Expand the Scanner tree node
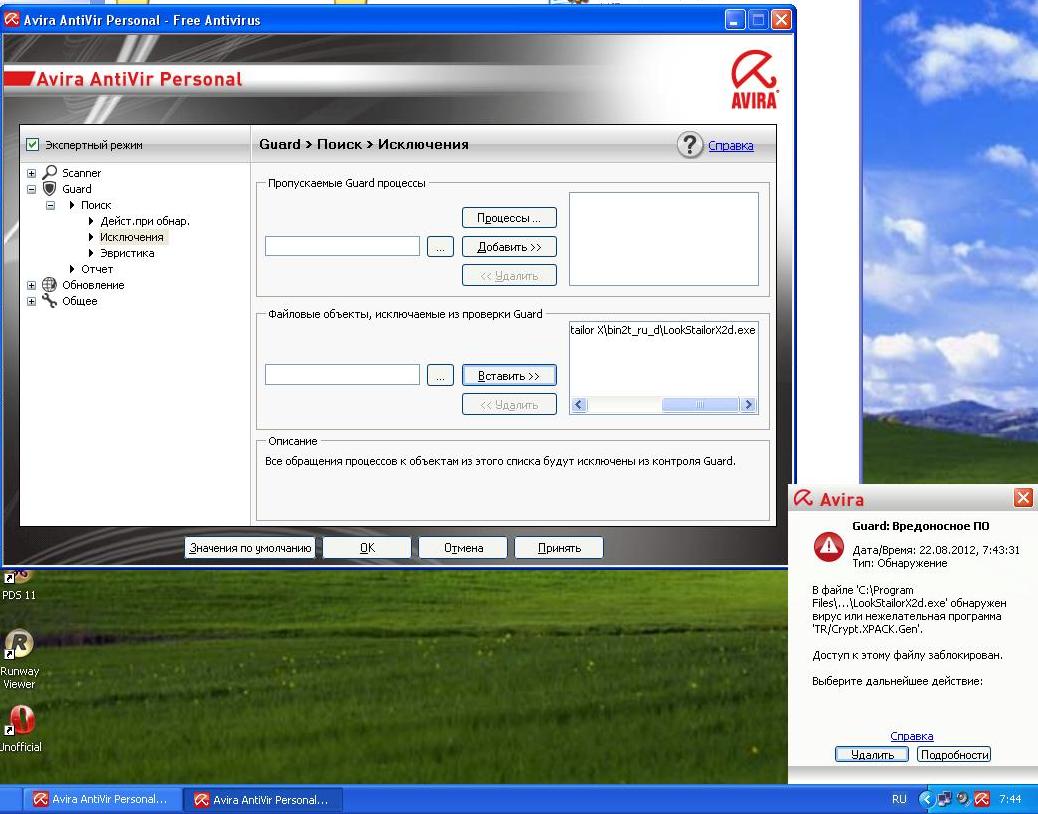The width and height of the screenshot is (1038, 814). [x=31, y=173]
